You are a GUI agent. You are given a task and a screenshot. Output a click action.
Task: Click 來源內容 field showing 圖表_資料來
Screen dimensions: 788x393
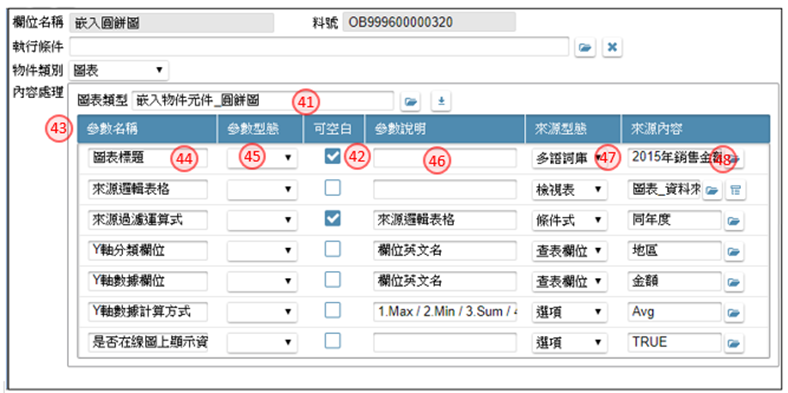click(x=663, y=189)
